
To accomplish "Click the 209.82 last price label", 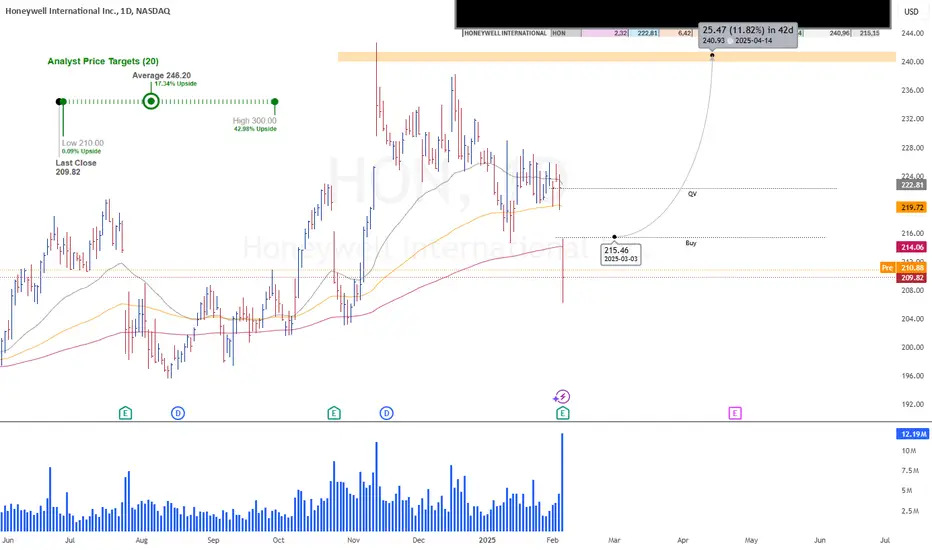I will pyautogui.click(x=911, y=278).
